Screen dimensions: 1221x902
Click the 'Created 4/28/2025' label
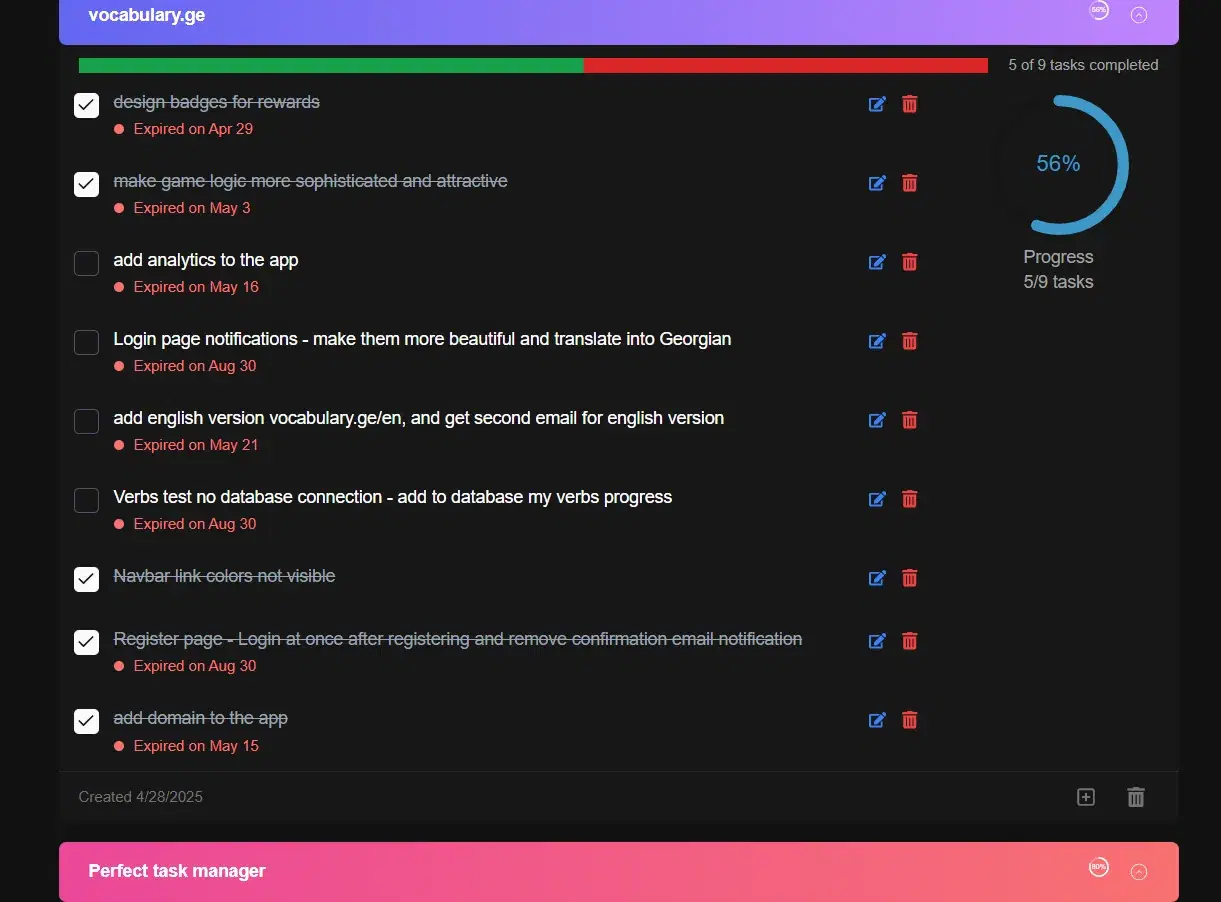click(x=141, y=797)
